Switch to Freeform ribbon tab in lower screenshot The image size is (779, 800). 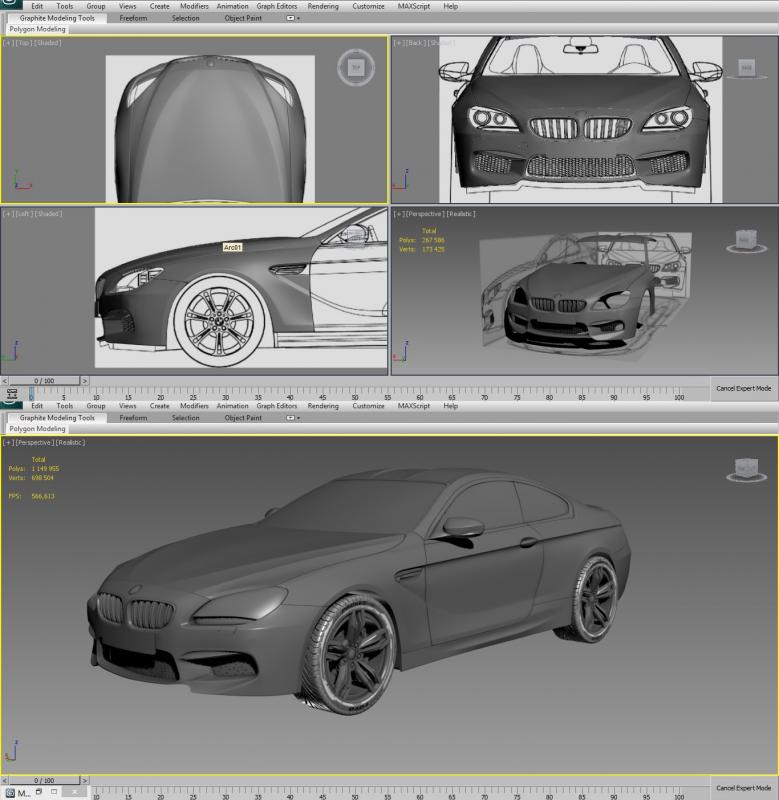click(x=133, y=417)
